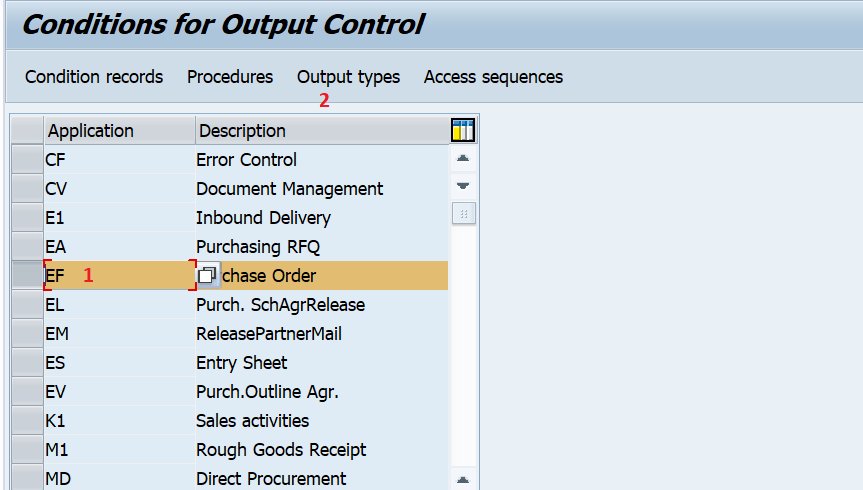
Task: Click the scroll down arrow below the up arrow
Action: pos(463,186)
